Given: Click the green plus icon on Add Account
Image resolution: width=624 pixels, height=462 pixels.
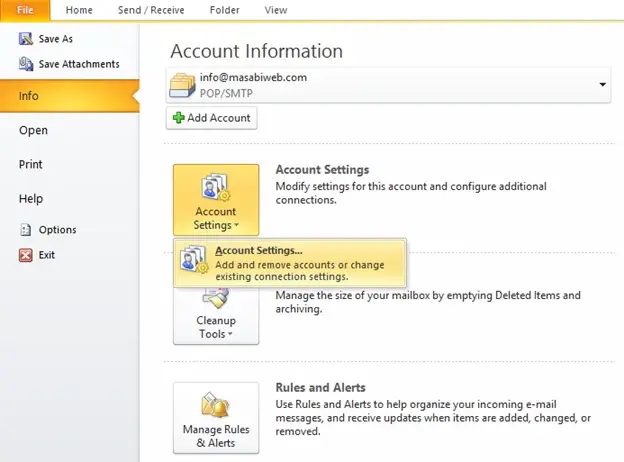Looking at the screenshot, I should point(178,118).
